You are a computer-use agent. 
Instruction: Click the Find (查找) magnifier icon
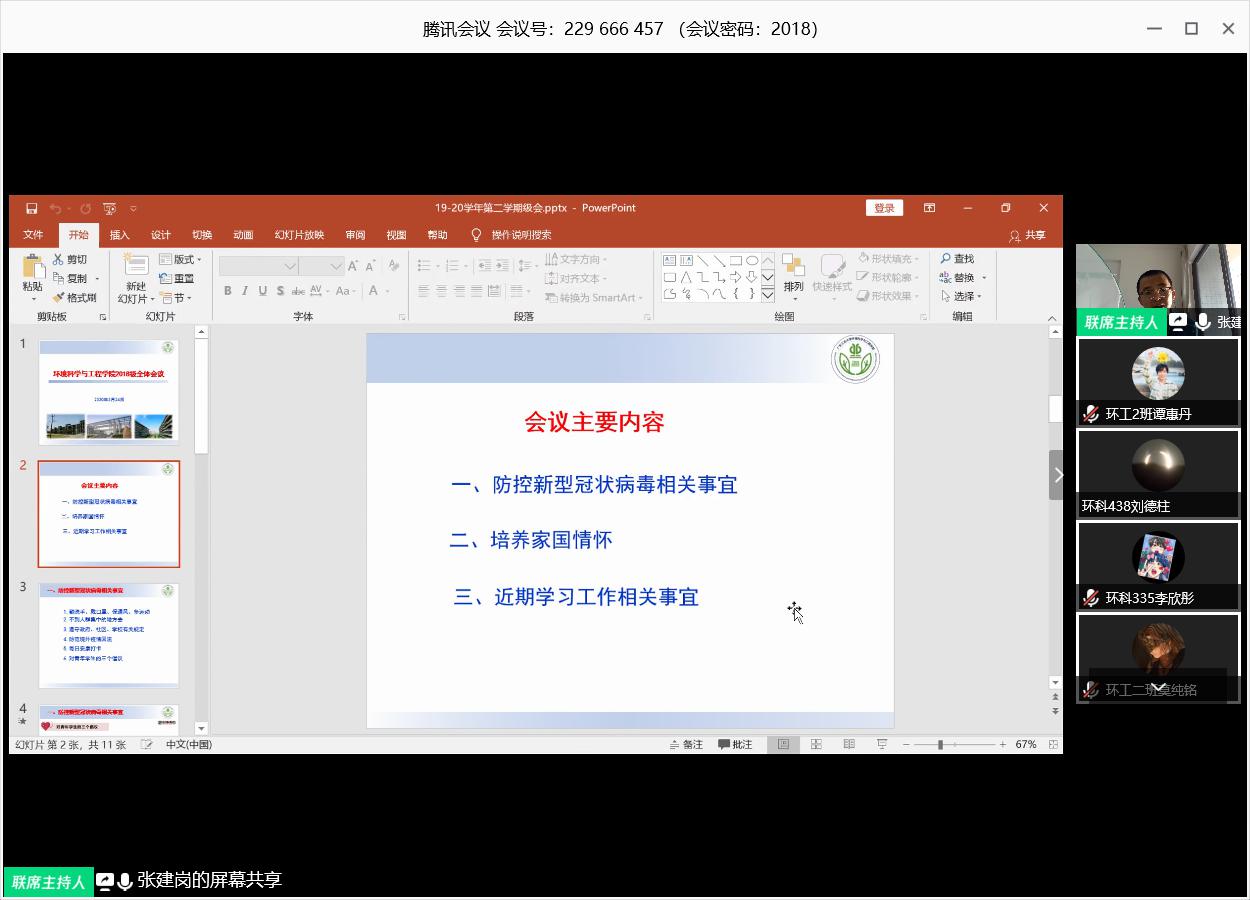pos(945,259)
